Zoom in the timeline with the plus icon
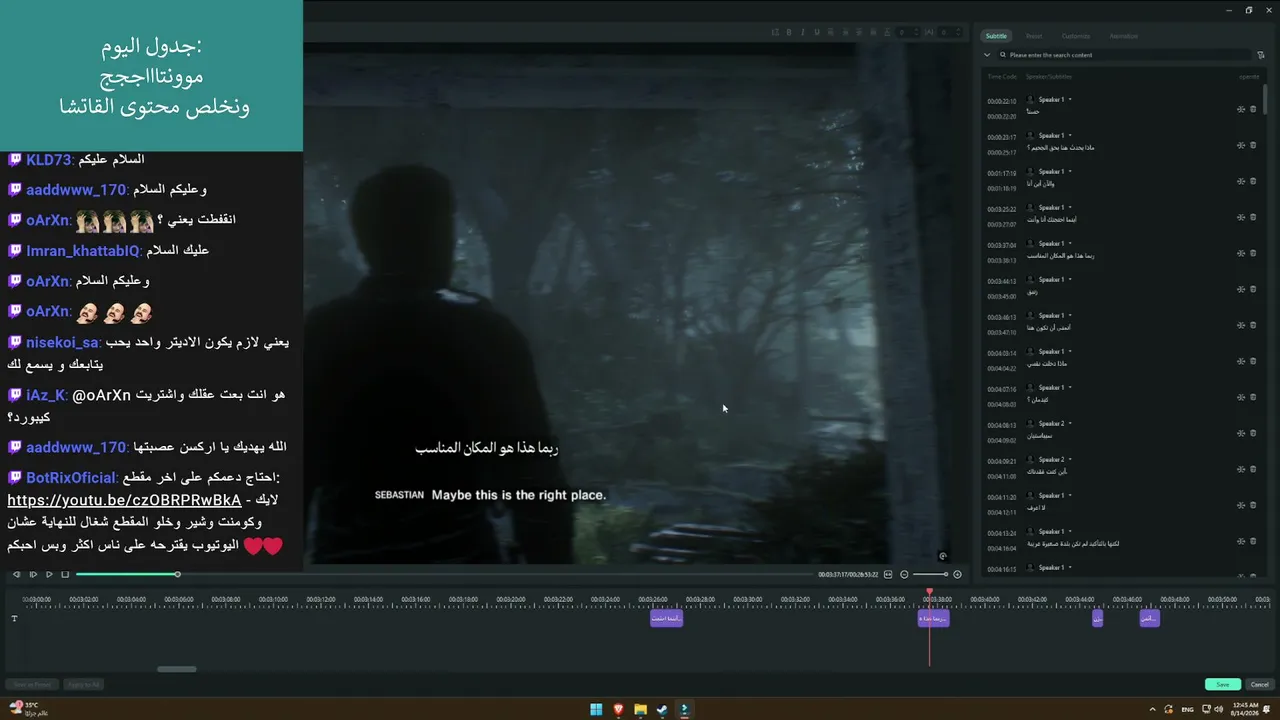This screenshot has width=1280, height=720. tap(957, 574)
